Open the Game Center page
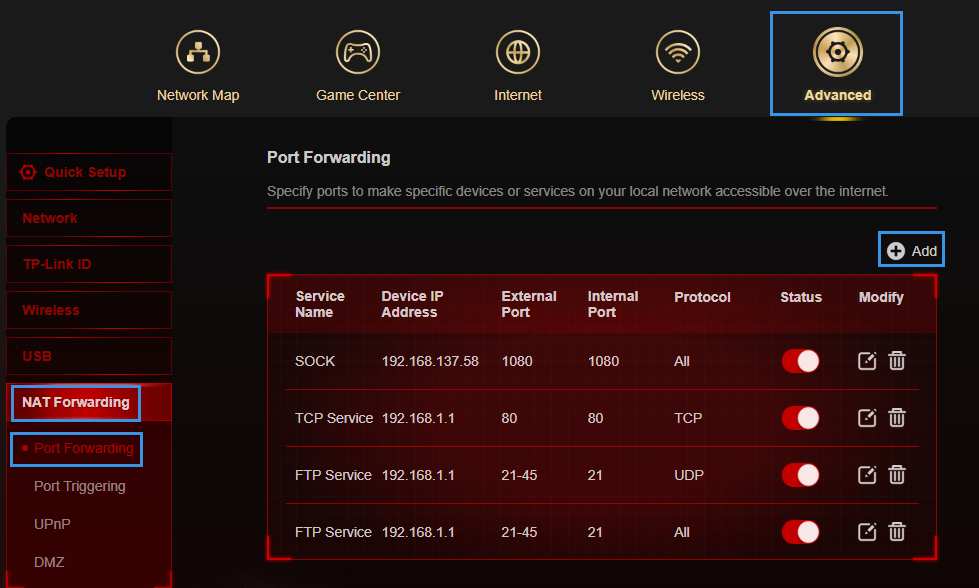 click(357, 63)
